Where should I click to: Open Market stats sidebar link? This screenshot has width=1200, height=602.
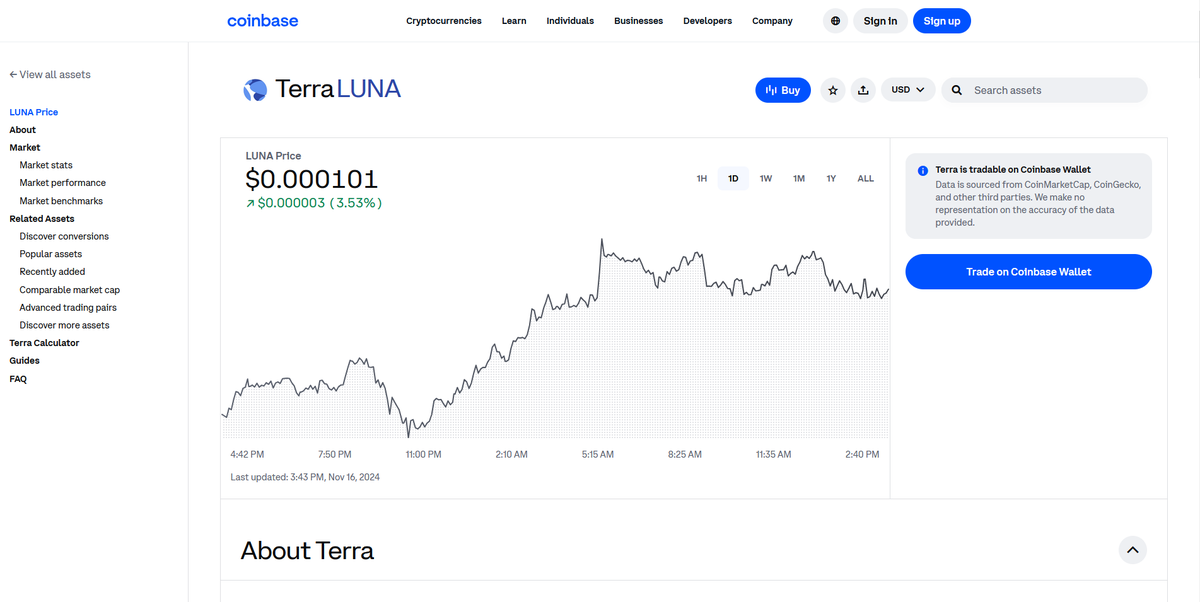(46, 165)
